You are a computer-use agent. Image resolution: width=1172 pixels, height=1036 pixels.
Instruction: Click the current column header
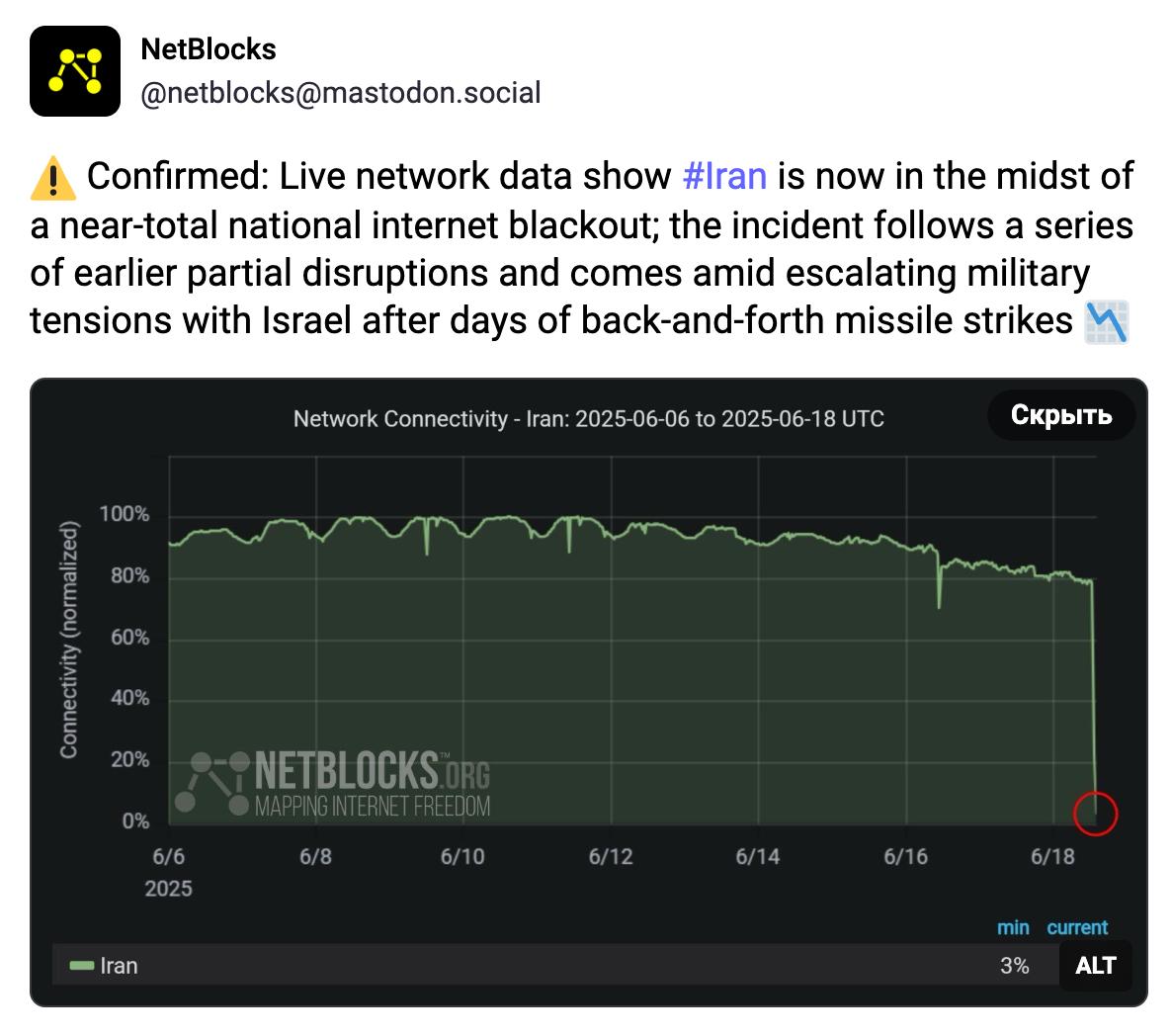(x=1077, y=927)
